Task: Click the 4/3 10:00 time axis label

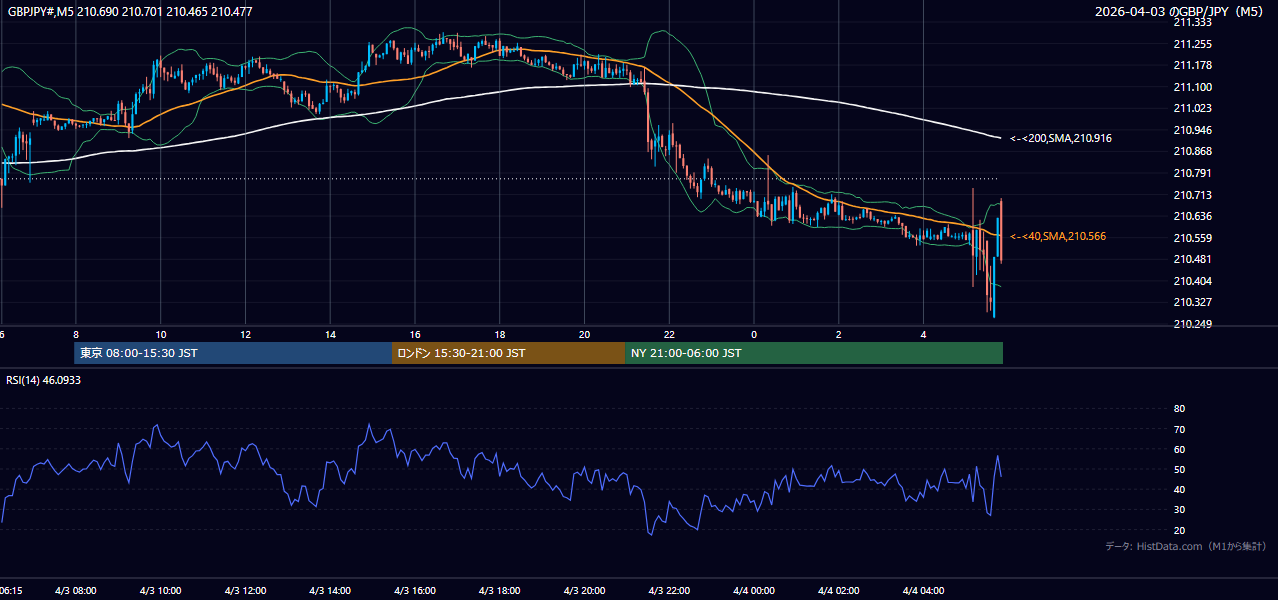Action: pyautogui.click(x=160, y=591)
